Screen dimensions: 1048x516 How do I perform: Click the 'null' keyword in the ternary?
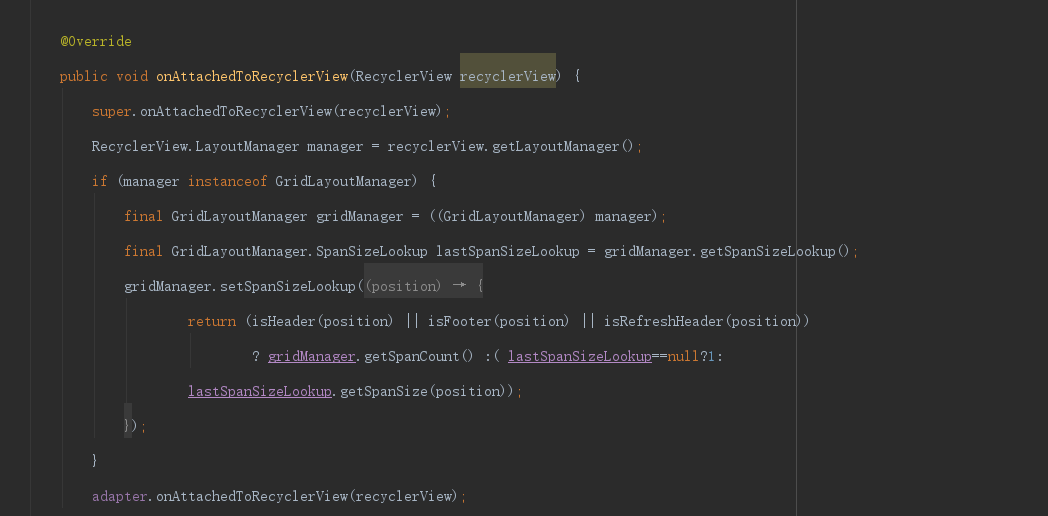(684, 356)
